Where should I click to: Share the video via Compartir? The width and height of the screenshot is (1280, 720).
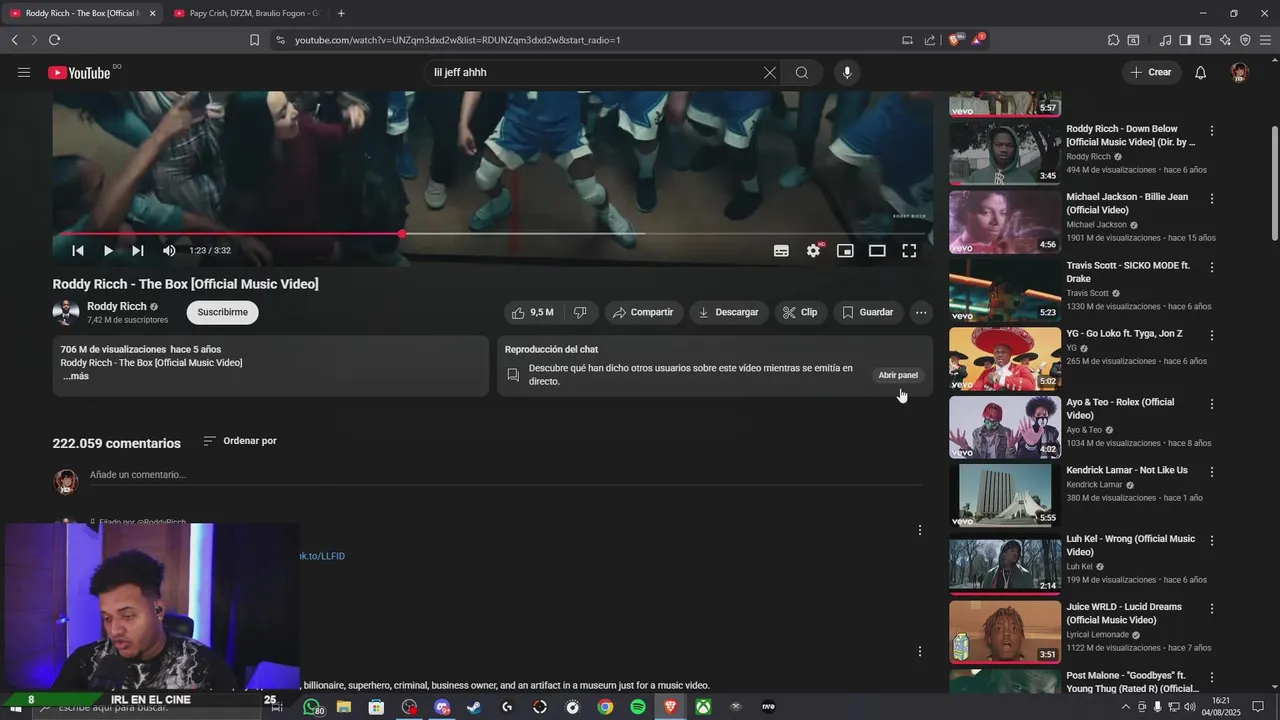[644, 312]
